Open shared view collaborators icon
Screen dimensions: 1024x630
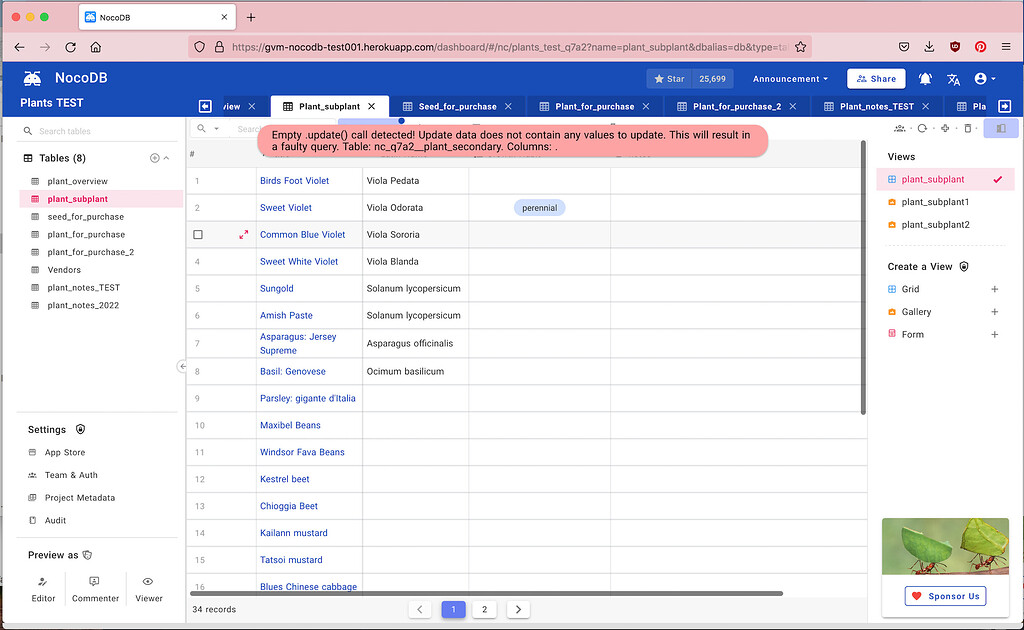pyautogui.click(x=899, y=128)
